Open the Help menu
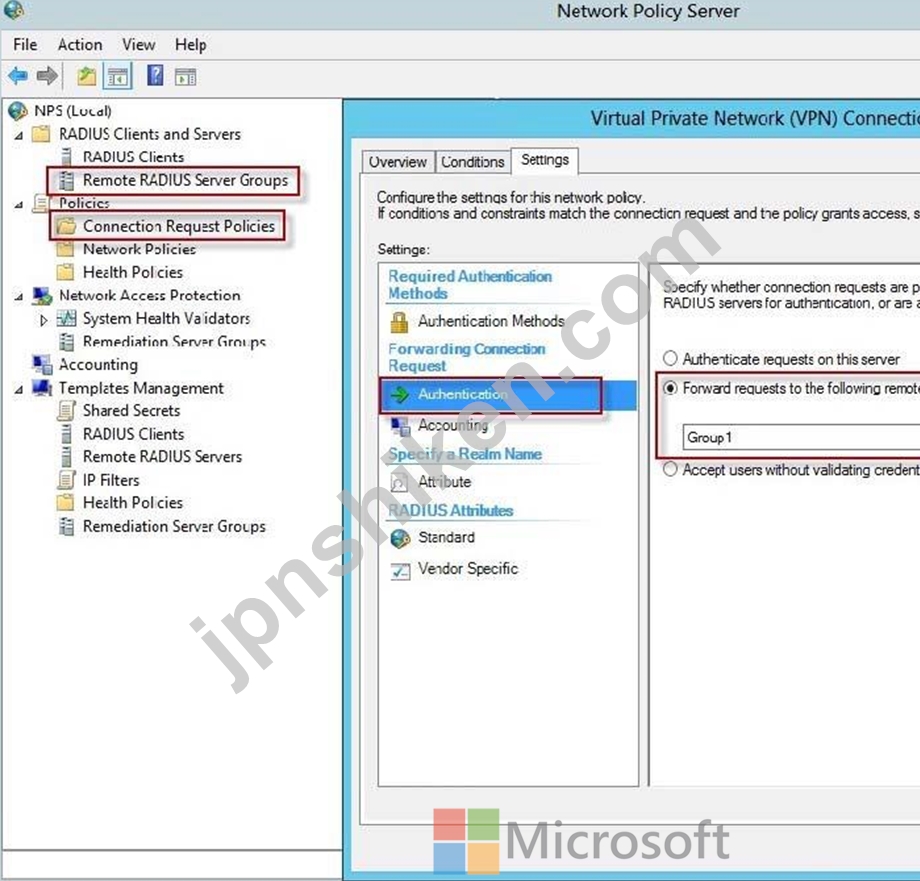The image size is (920, 881). tap(191, 45)
